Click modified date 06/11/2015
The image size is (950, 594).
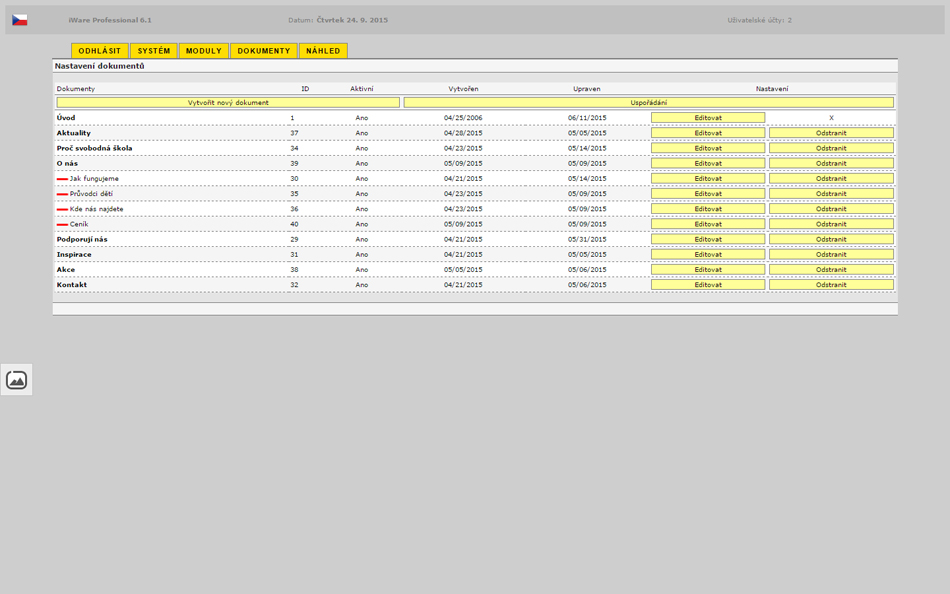pos(586,118)
